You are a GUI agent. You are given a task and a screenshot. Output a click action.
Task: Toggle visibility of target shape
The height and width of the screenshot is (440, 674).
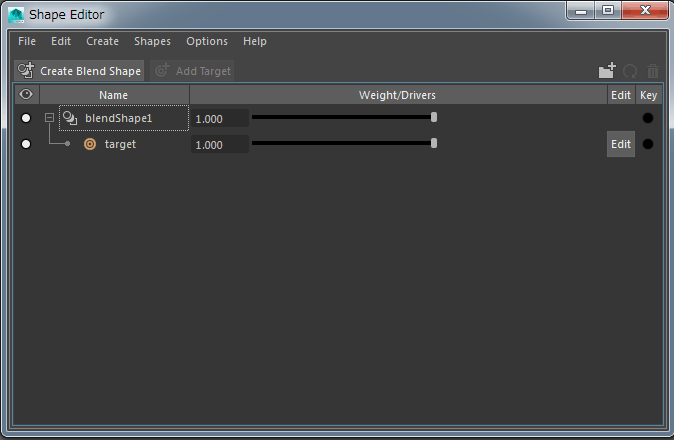tap(26, 144)
